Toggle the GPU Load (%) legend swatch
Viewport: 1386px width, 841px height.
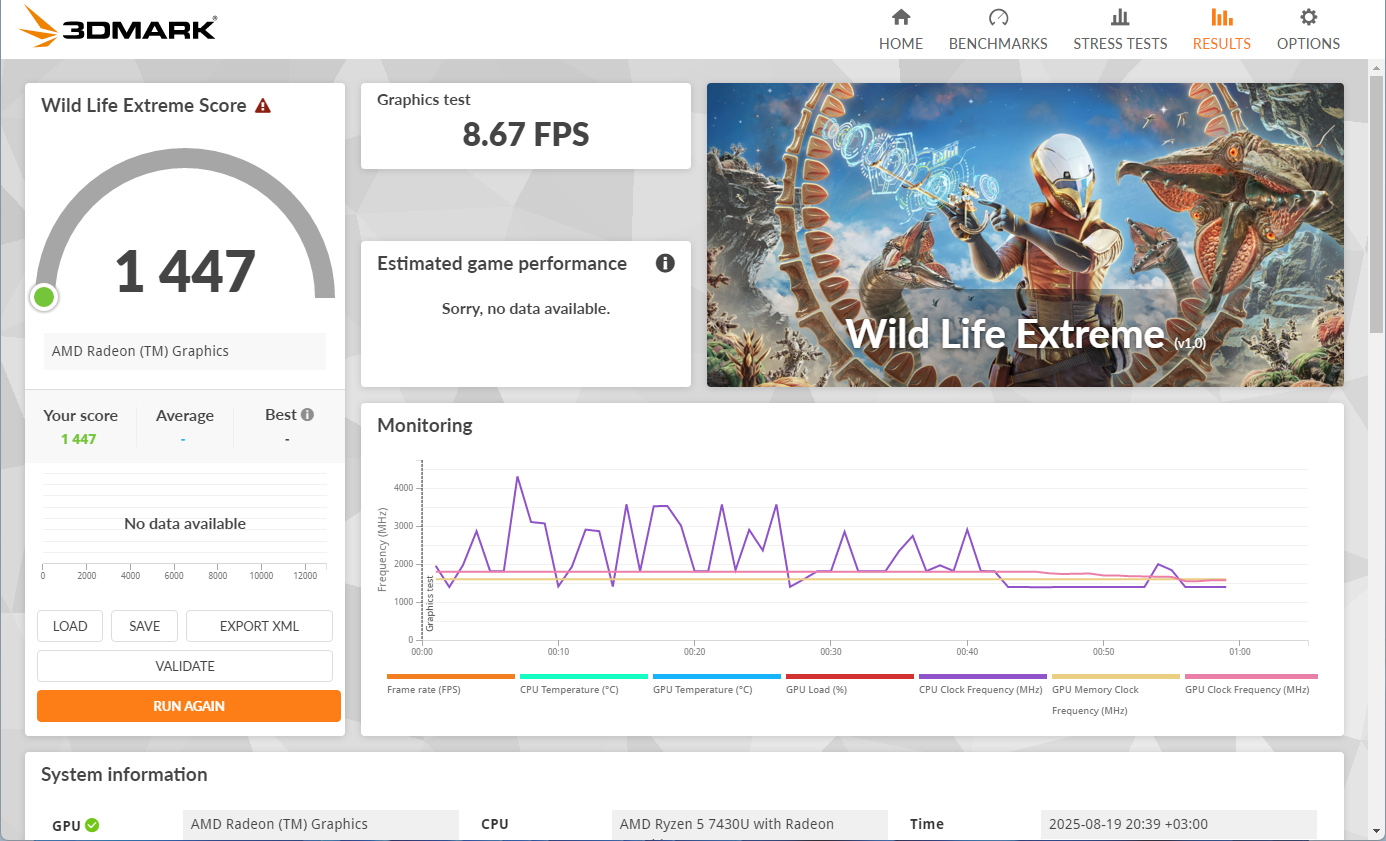point(849,677)
